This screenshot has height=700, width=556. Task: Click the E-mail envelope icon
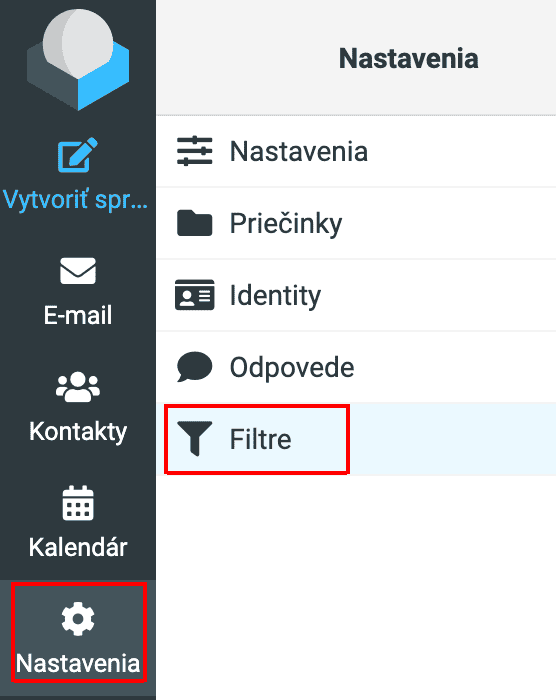point(78,271)
